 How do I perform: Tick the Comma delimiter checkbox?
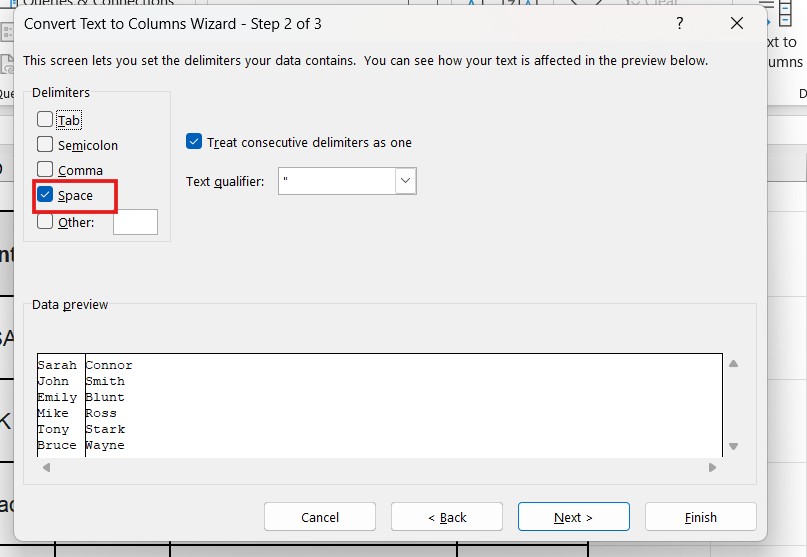tap(45, 170)
